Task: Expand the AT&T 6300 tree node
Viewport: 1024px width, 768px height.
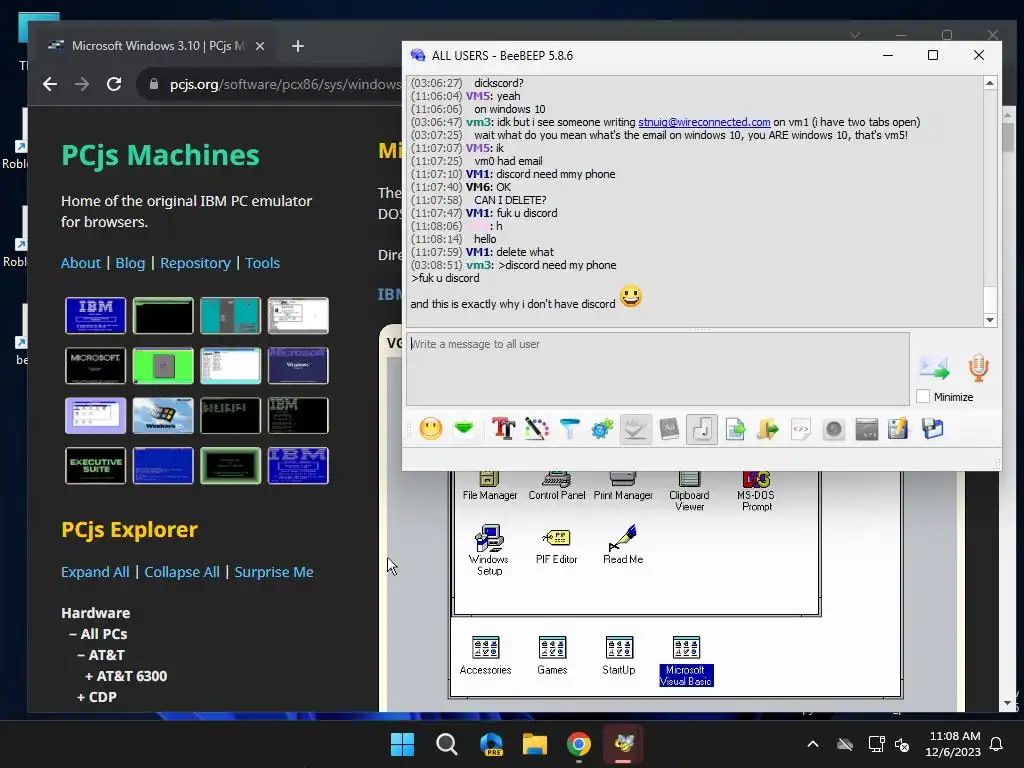Action: (126, 676)
